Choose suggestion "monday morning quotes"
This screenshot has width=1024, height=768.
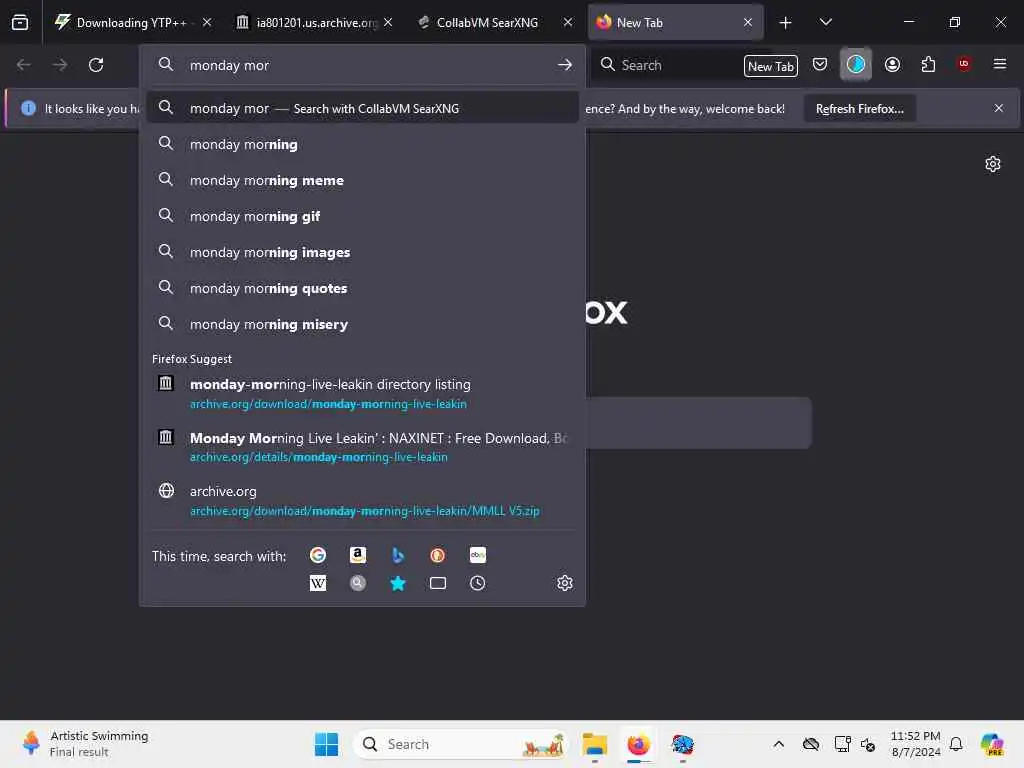362,288
